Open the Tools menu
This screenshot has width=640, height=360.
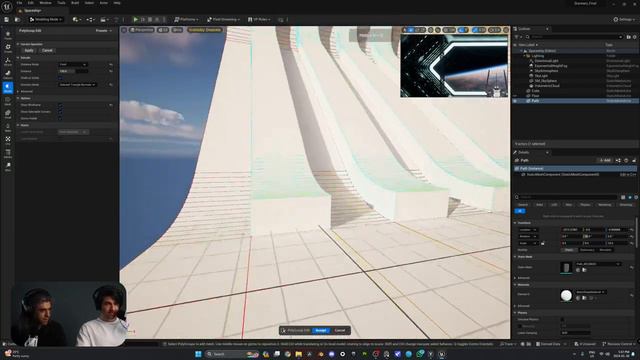pyautogui.click(x=61, y=3)
